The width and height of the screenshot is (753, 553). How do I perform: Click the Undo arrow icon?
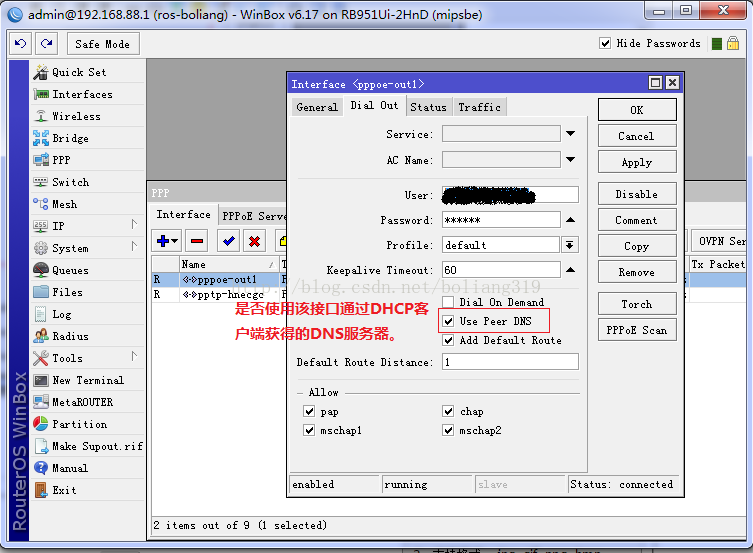pyautogui.click(x=20, y=44)
